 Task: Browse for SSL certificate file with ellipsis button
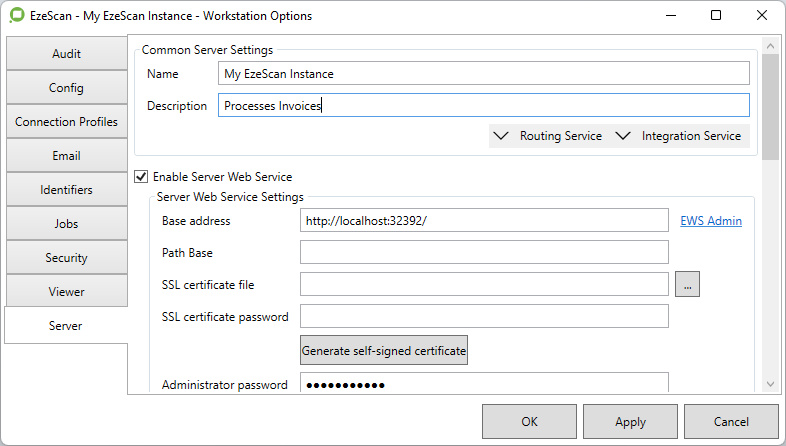(687, 285)
